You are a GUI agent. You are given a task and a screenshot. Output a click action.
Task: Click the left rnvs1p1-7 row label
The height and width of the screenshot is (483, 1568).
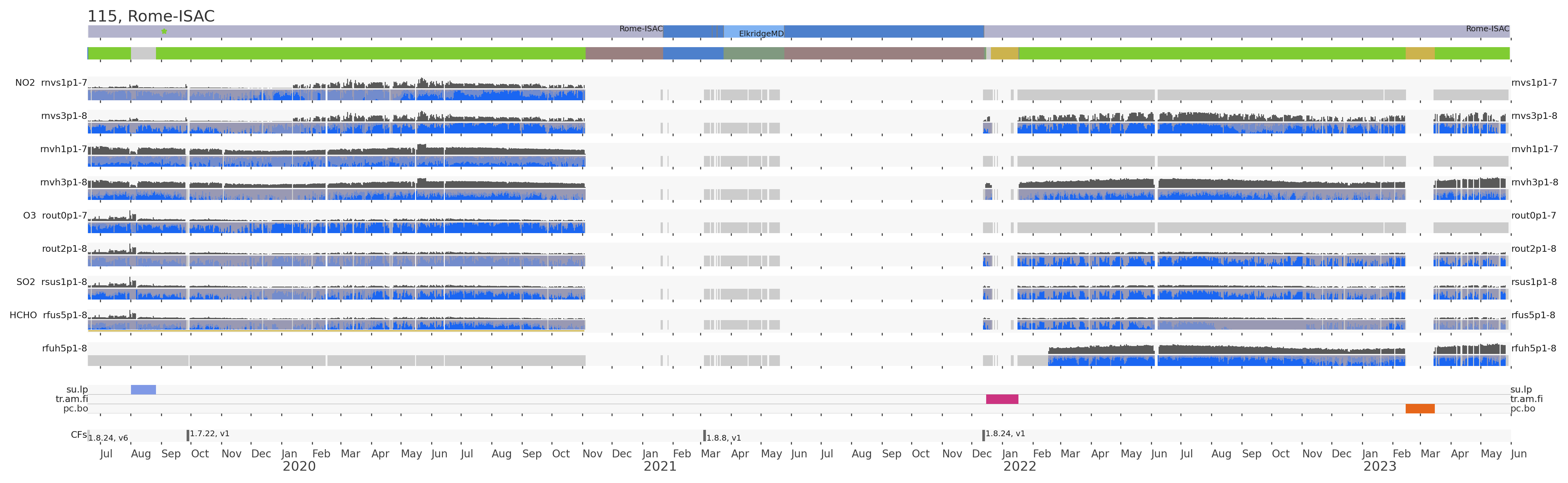pyautogui.click(x=64, y=83)
